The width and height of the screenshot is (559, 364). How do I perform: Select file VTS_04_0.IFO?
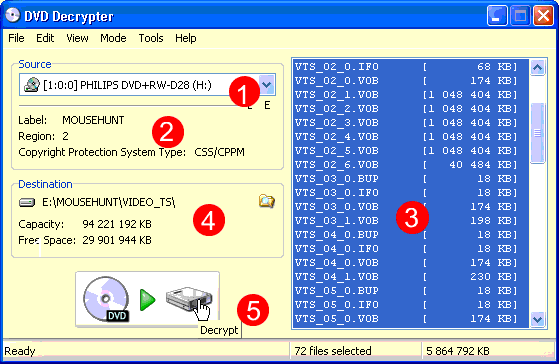coord(410,248)
